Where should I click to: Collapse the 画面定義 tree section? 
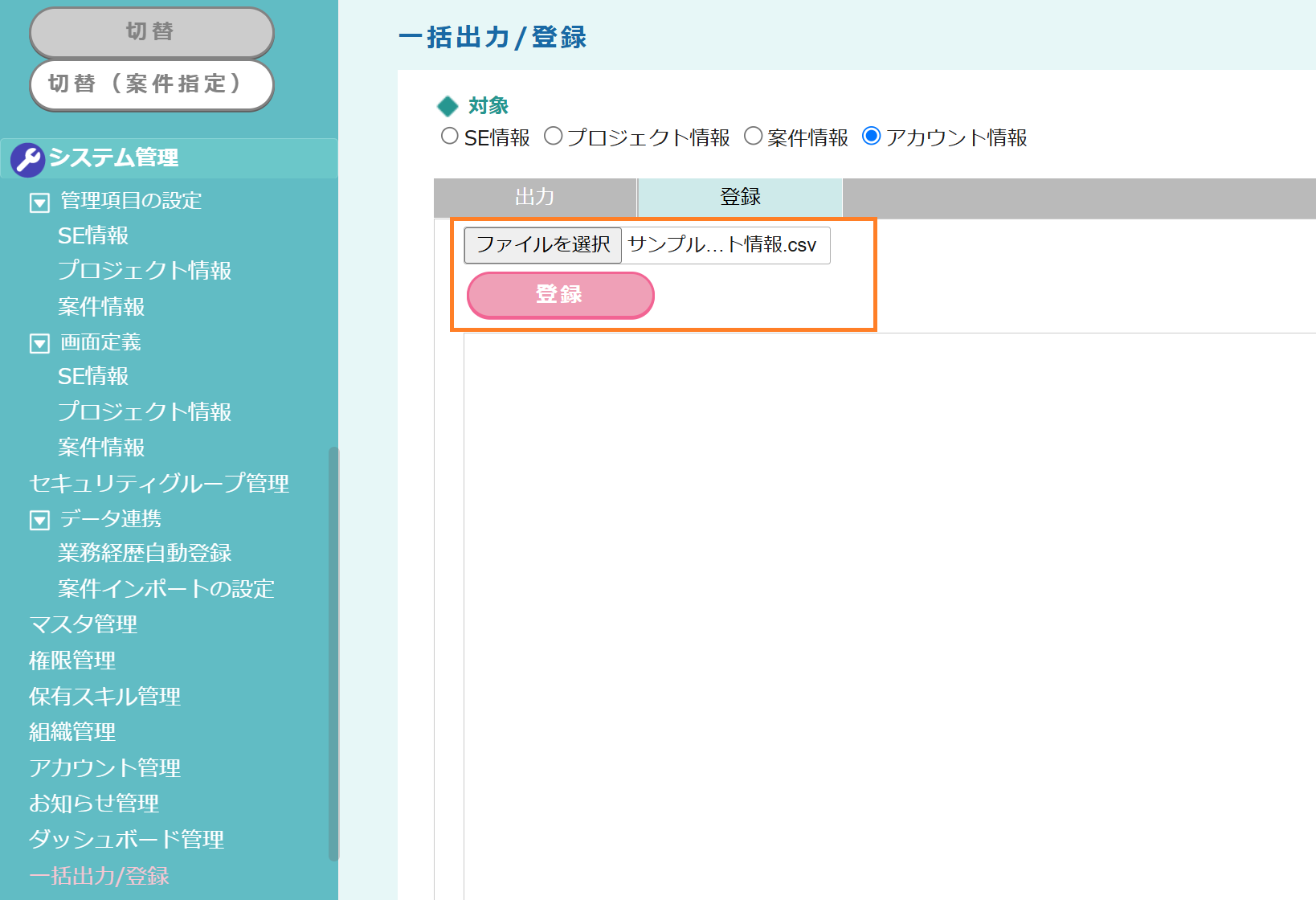pyautogui.click(x=39, y=344)
